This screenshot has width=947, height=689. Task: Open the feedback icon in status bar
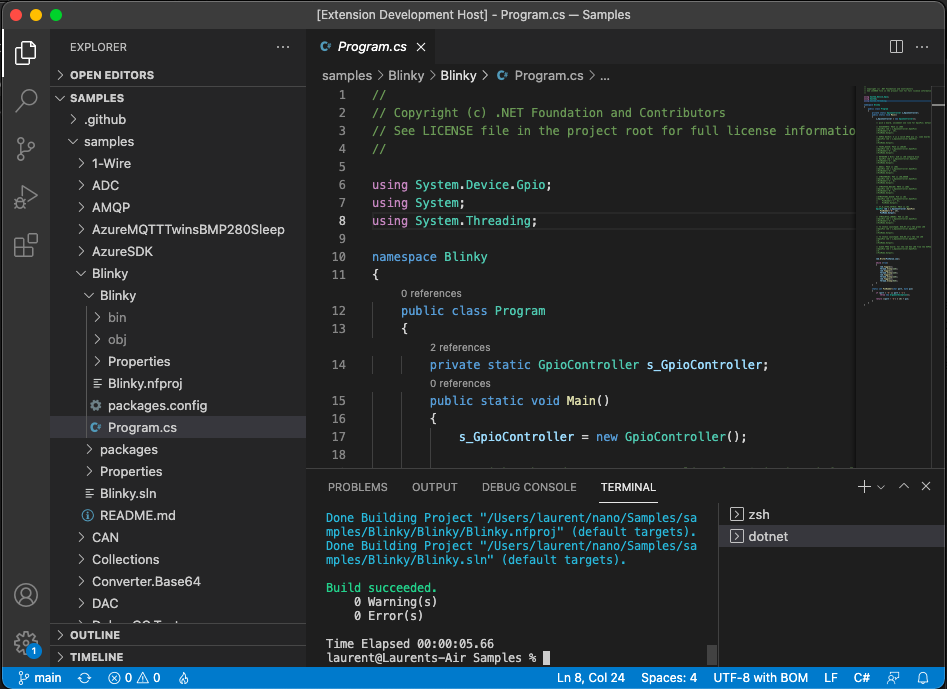click(x=893, y=678)
